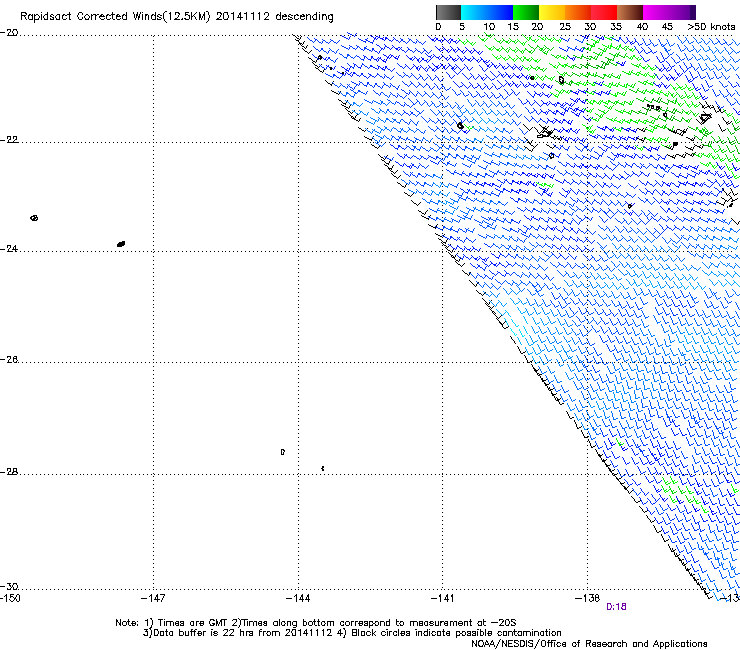Click the '25' legend scale label

(565, 27)
